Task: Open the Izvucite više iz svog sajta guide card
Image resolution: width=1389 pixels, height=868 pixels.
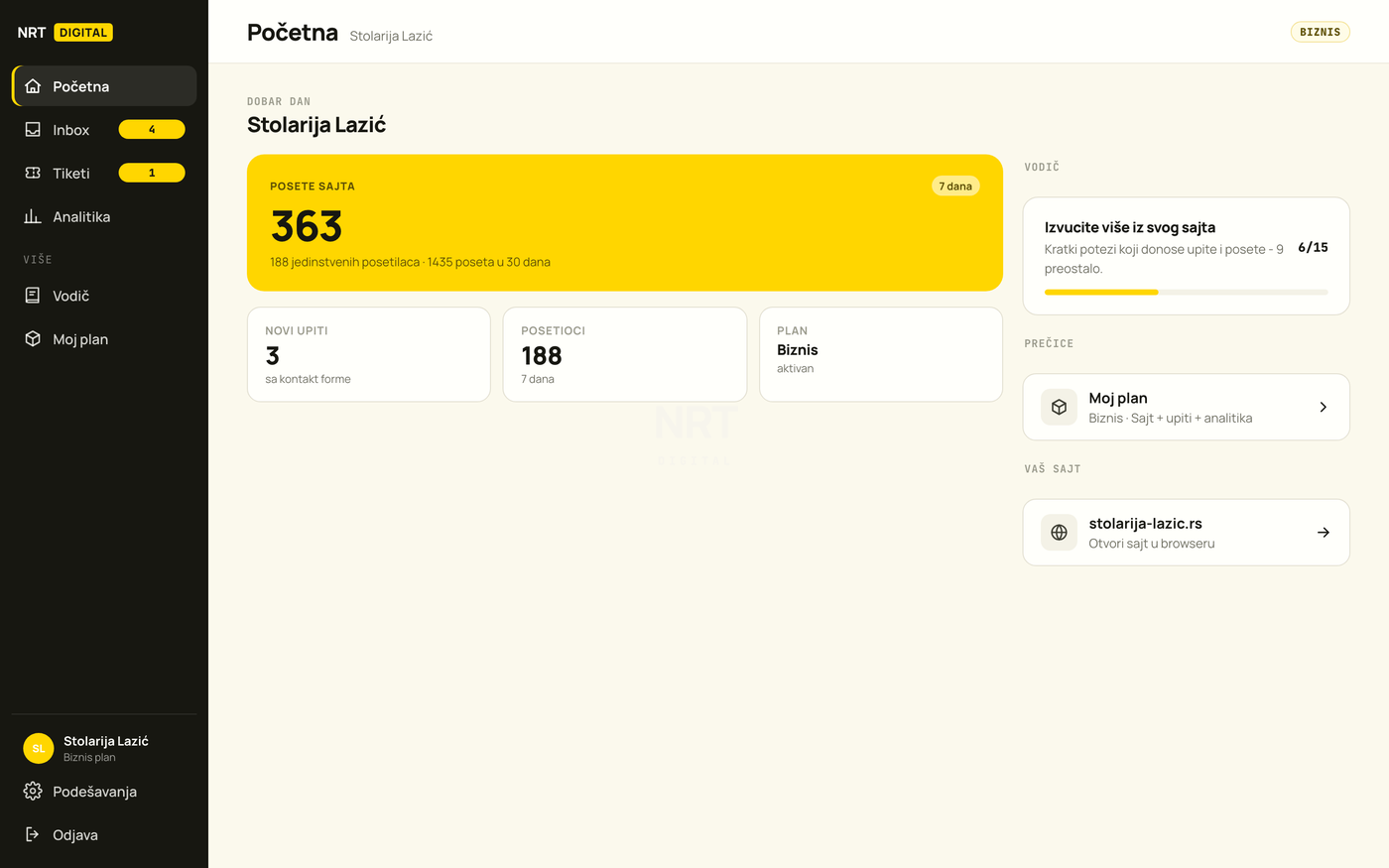Action: coord(1186,256)
